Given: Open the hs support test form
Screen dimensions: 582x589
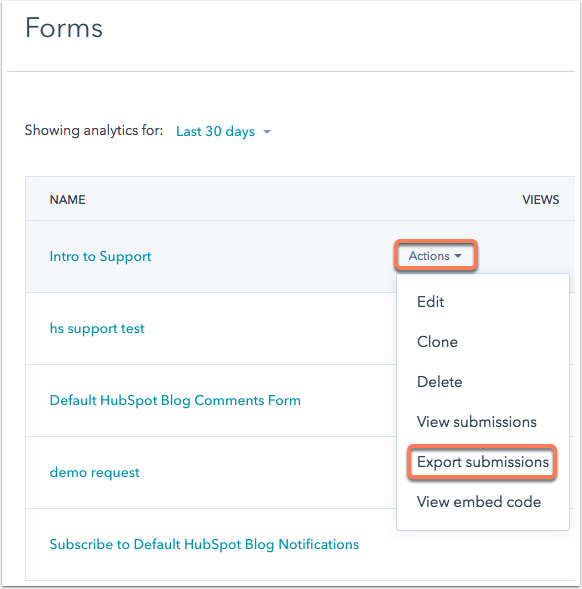Looking at the screenshot, I should 97,329.
